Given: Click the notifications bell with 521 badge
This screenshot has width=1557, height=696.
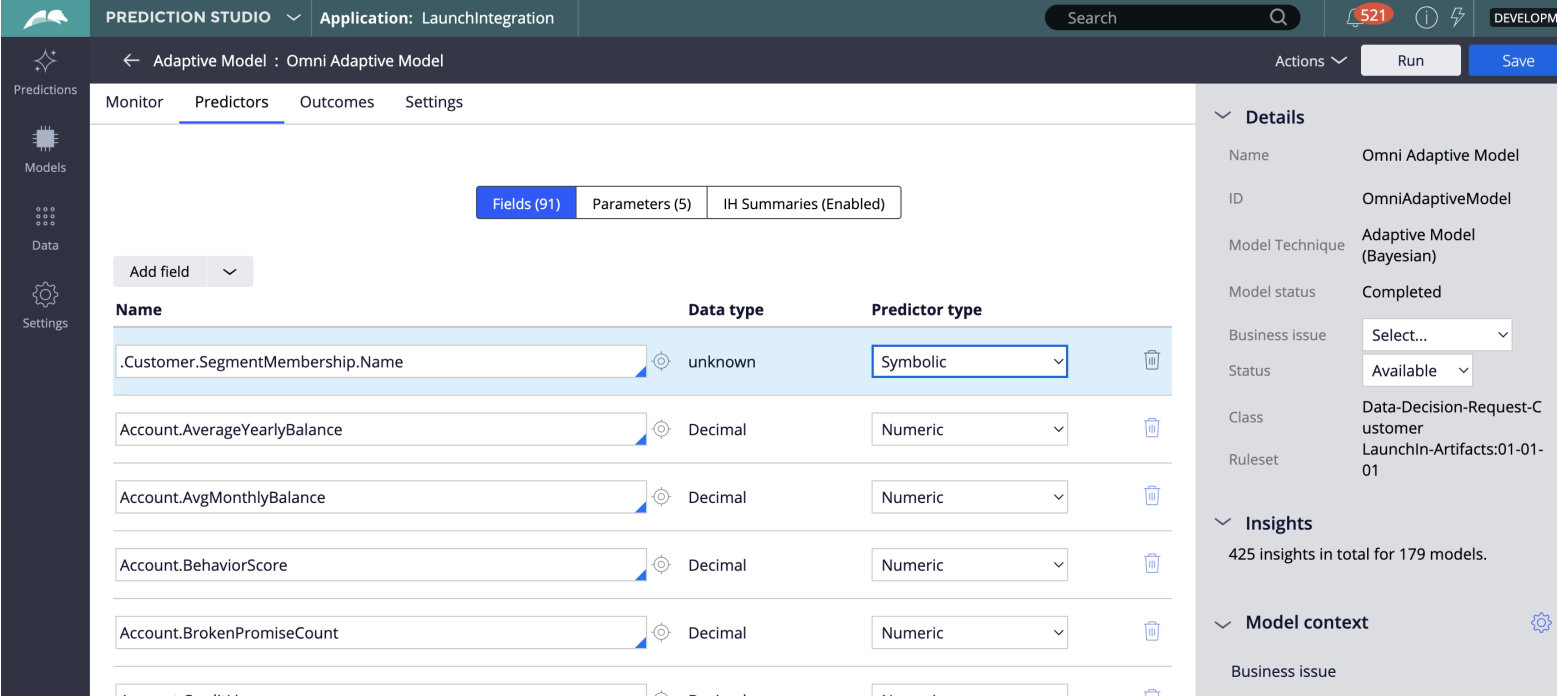Looking at the screenshot, I should click(x=1357, y=18).
